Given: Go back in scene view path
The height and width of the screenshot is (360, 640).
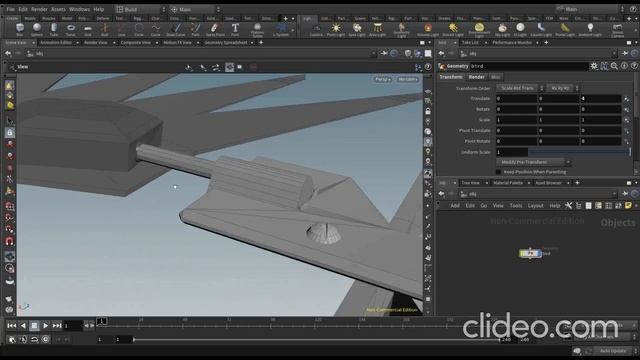Looking at the screenshot, I should [8, 53].
